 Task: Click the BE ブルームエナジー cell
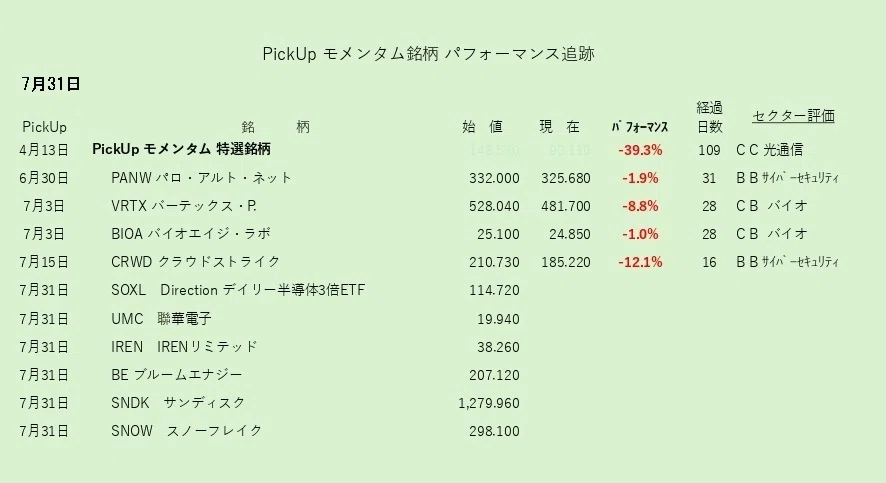pyautogui.click(x=176, y=375)
